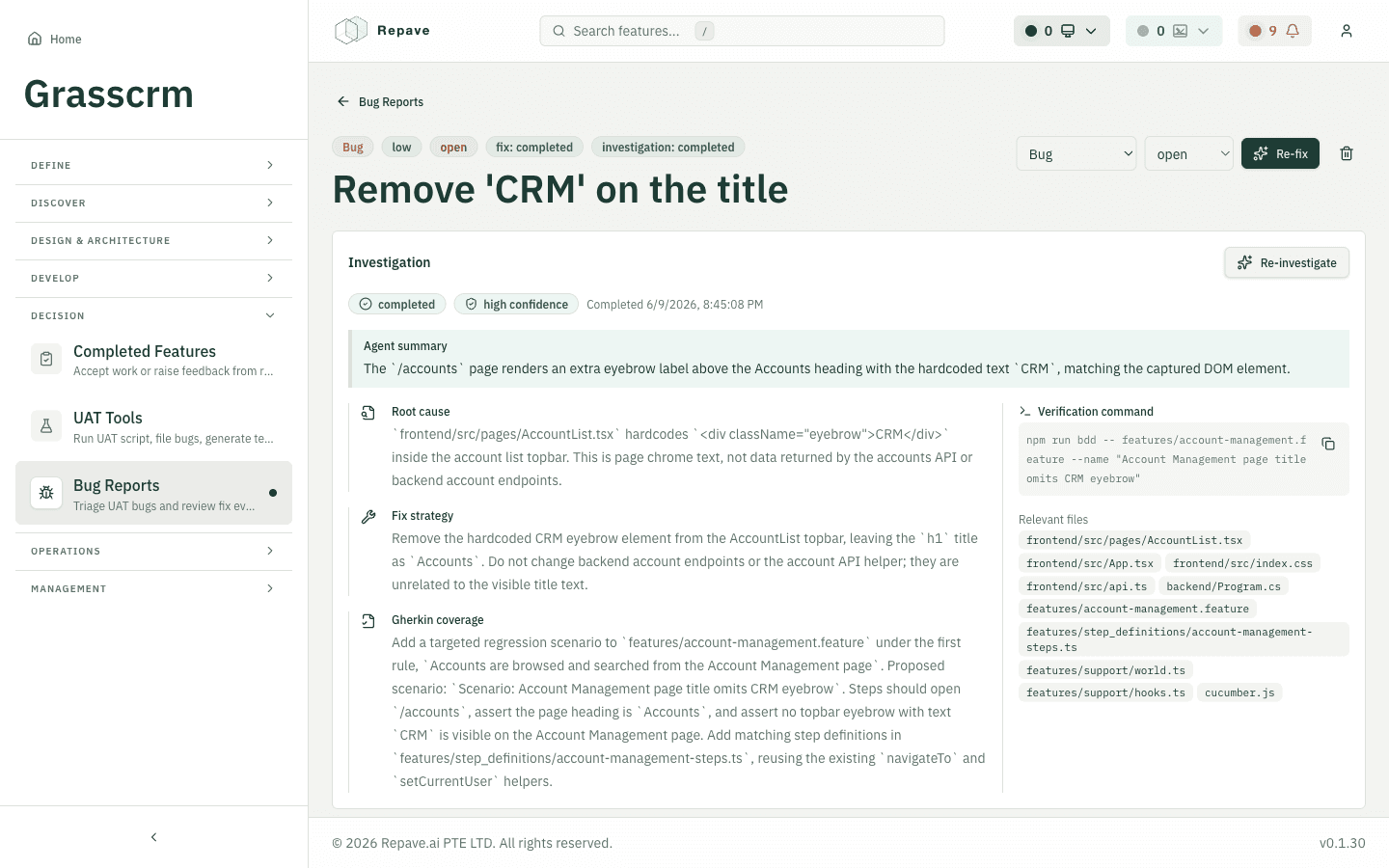Expand the OPERATIONS section
1389x868 pixels.
click(x=154, y=552)
